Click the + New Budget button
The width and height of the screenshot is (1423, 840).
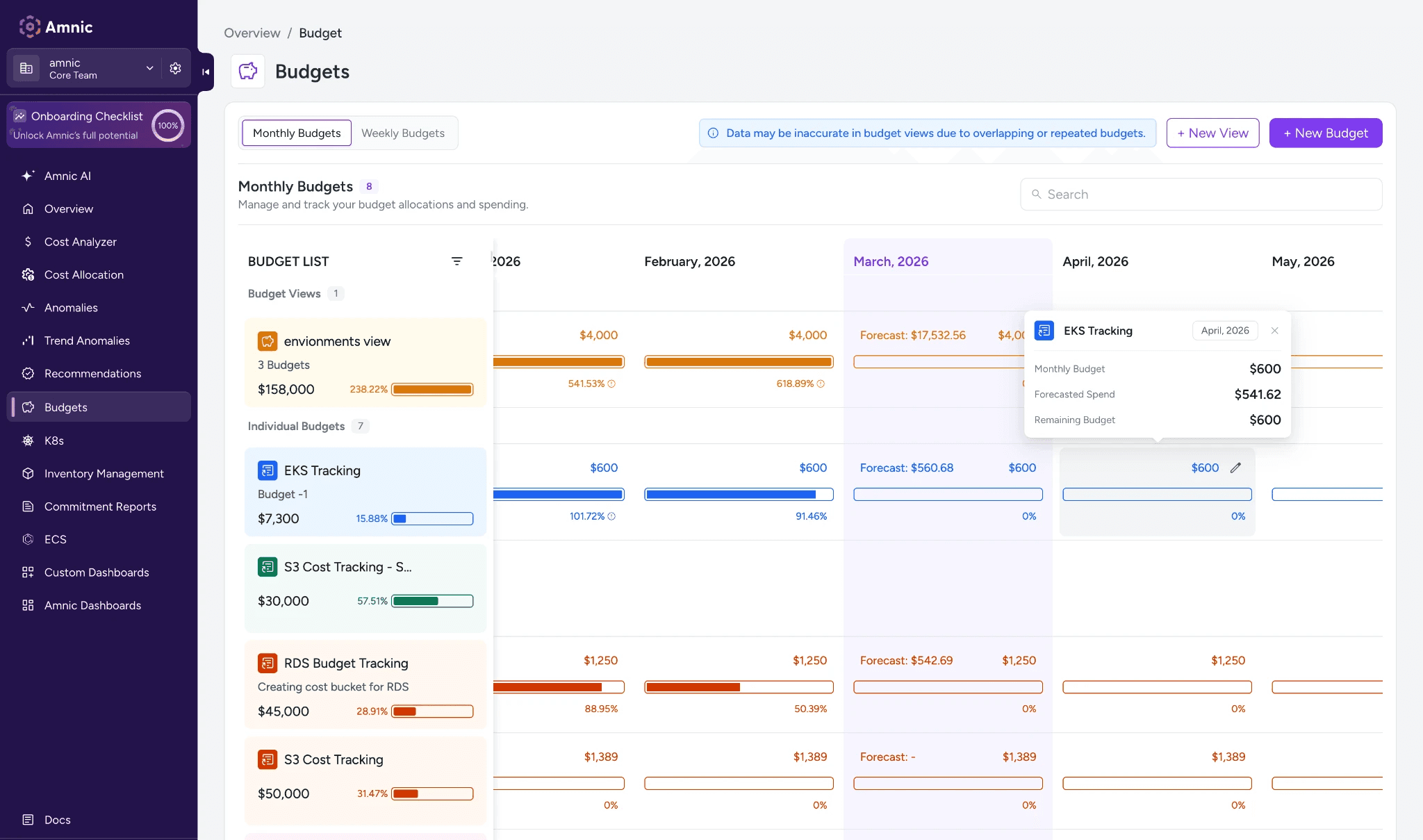point(1325,133)
